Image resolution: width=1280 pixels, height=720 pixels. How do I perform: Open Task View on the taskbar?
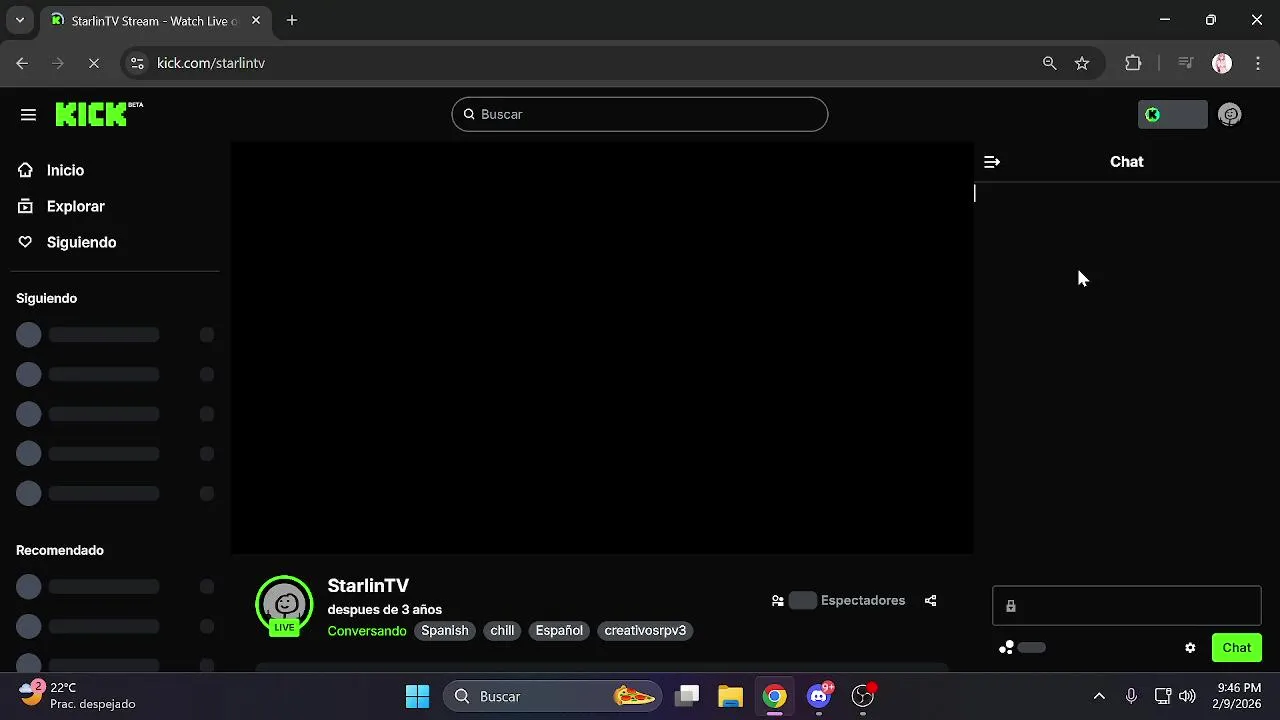[x=687, y=696]
